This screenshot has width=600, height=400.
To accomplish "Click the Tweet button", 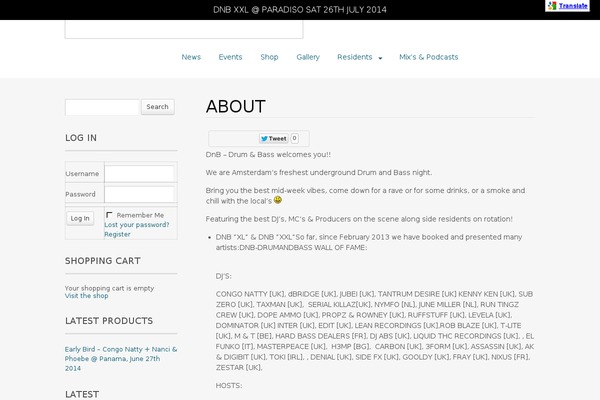I will click(x=273, y=139).
